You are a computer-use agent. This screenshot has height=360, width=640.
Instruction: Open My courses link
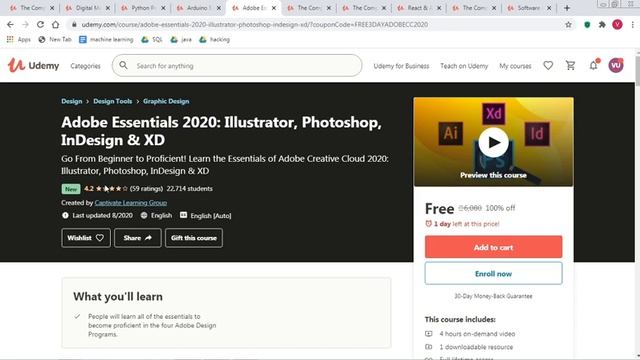click(515, 66)
